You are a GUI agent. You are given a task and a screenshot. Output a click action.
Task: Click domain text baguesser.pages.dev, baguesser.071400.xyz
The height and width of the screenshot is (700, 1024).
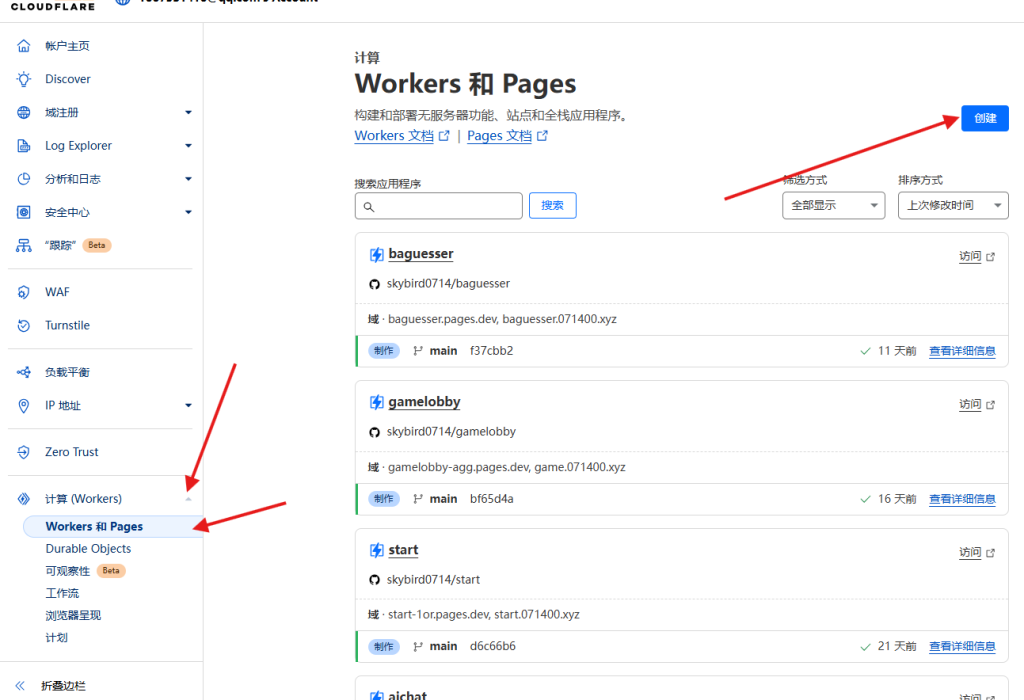click(502, 319)
